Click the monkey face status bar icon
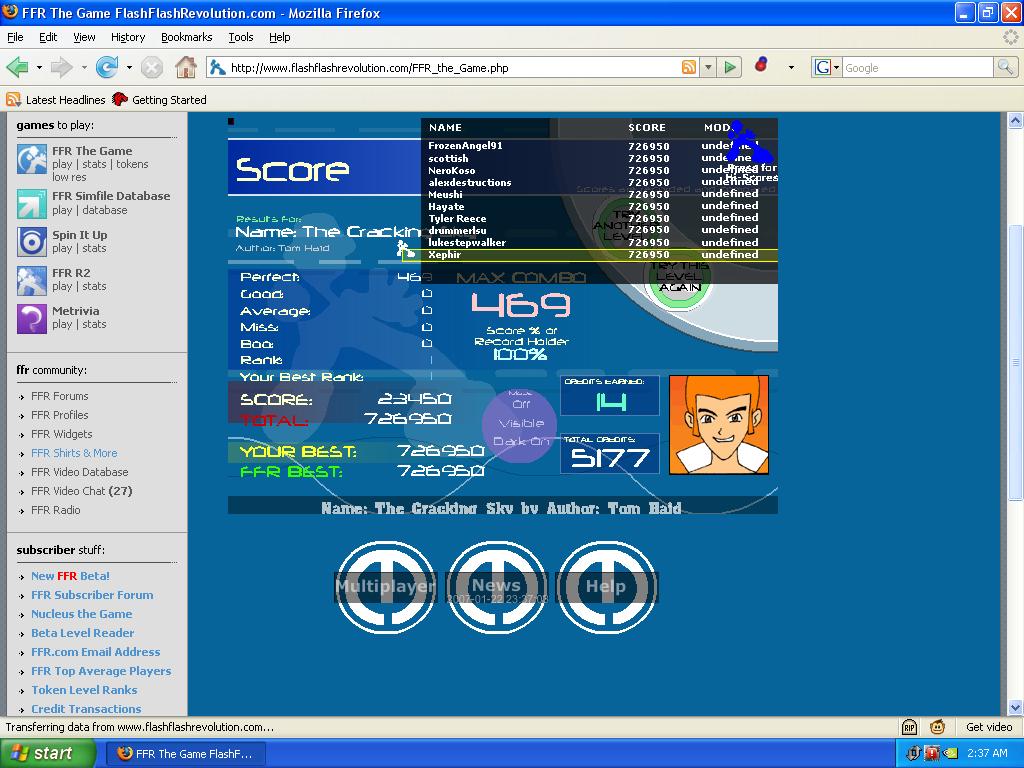Image resolution: width=1024 pixels, height=768 pixels. [x=937, y=727]
